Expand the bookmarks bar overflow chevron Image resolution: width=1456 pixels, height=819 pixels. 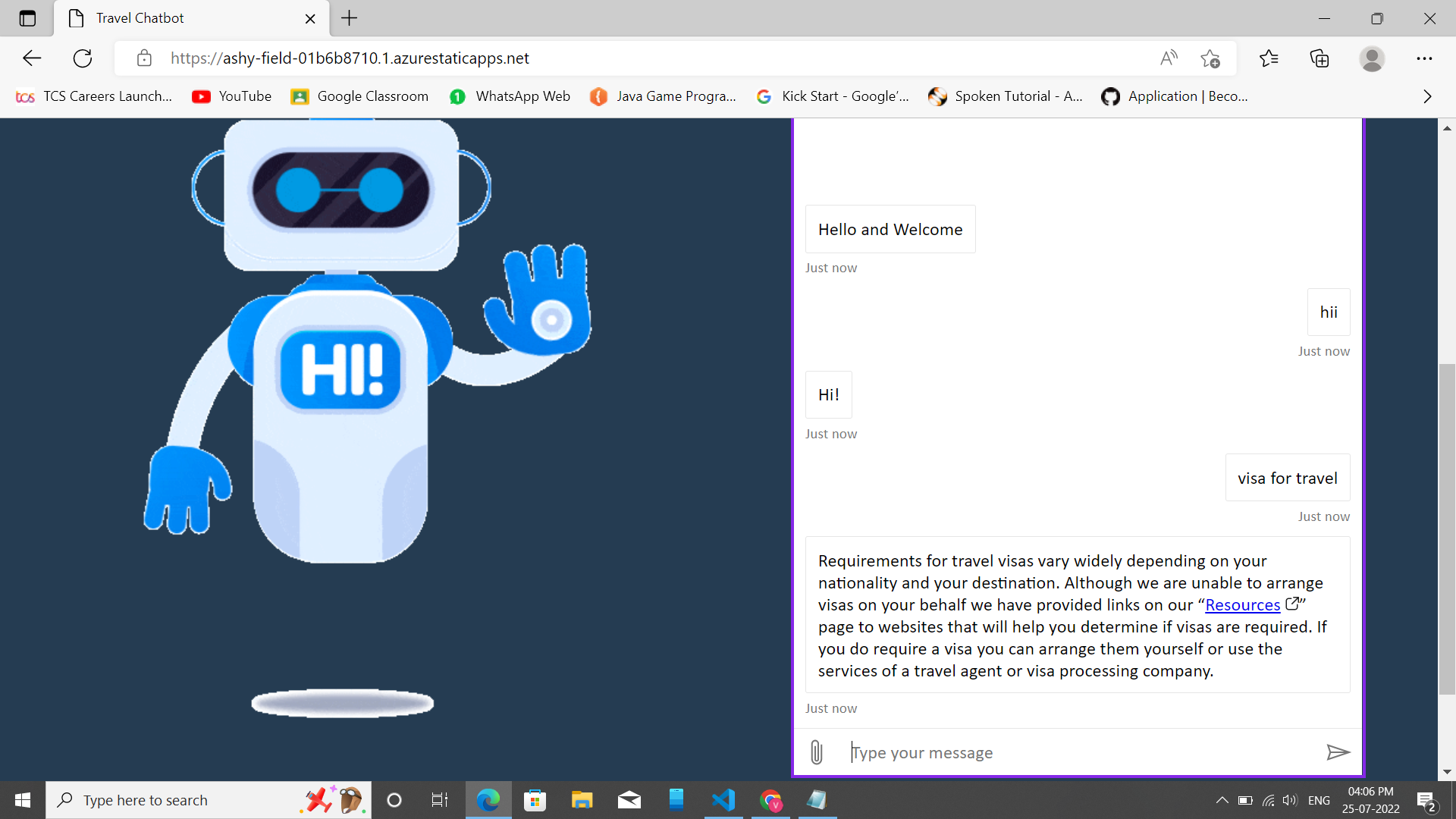click(x=1427, y=96)
